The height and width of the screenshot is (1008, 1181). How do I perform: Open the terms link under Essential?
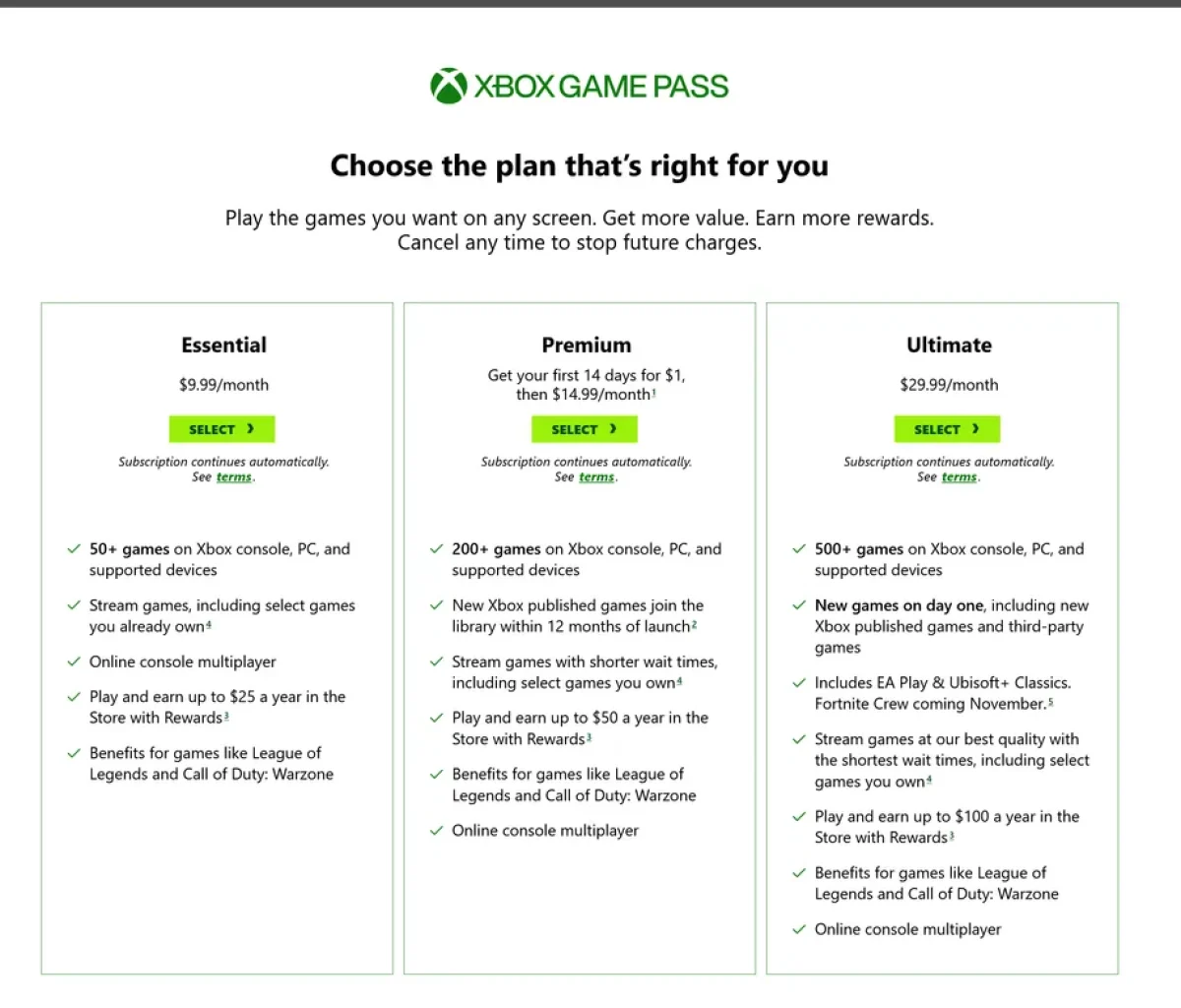click(x=234, y=476)
